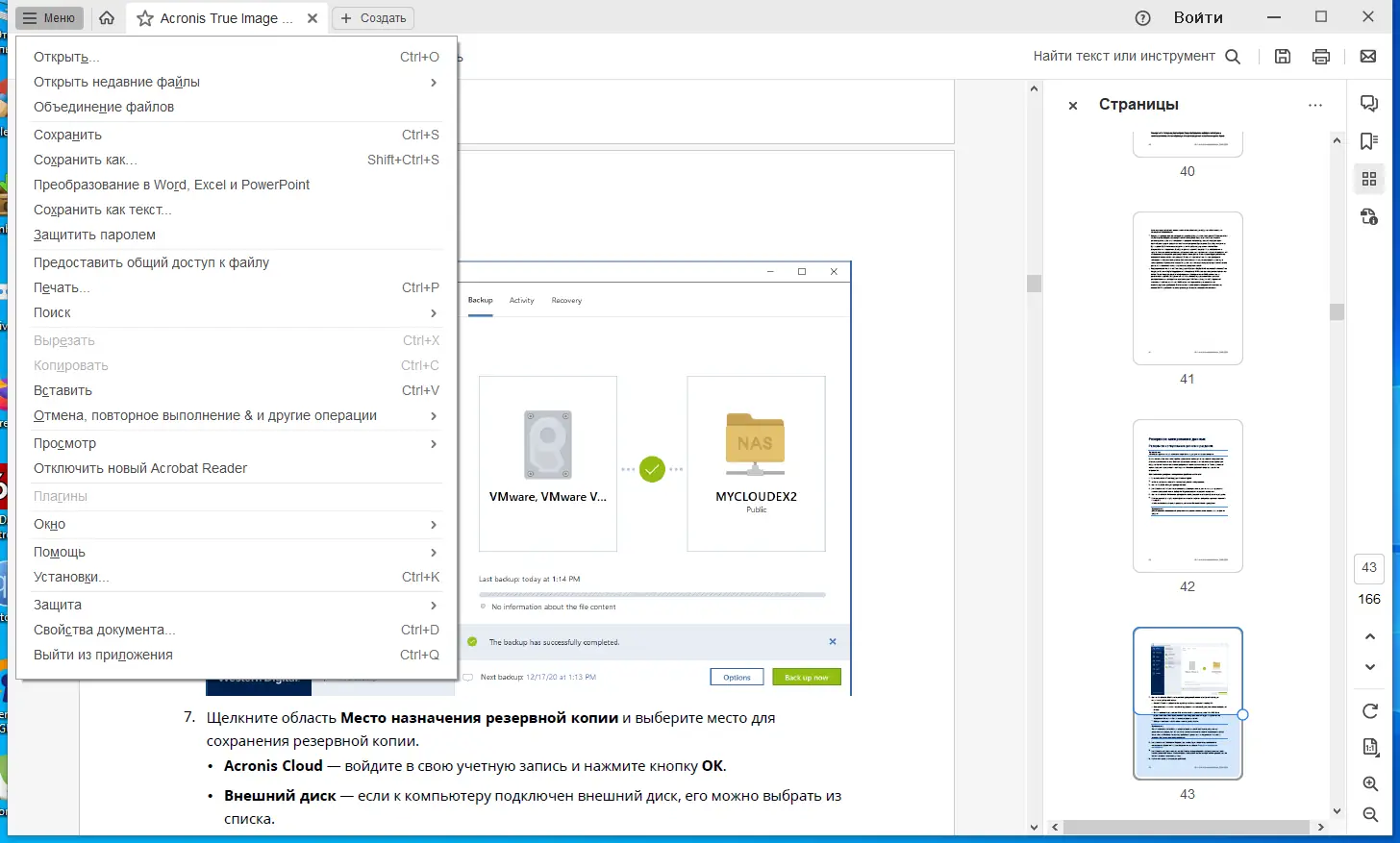Click the printer icon in the toolbar
The image size is (1400, 843).
tap(1321, 57)
